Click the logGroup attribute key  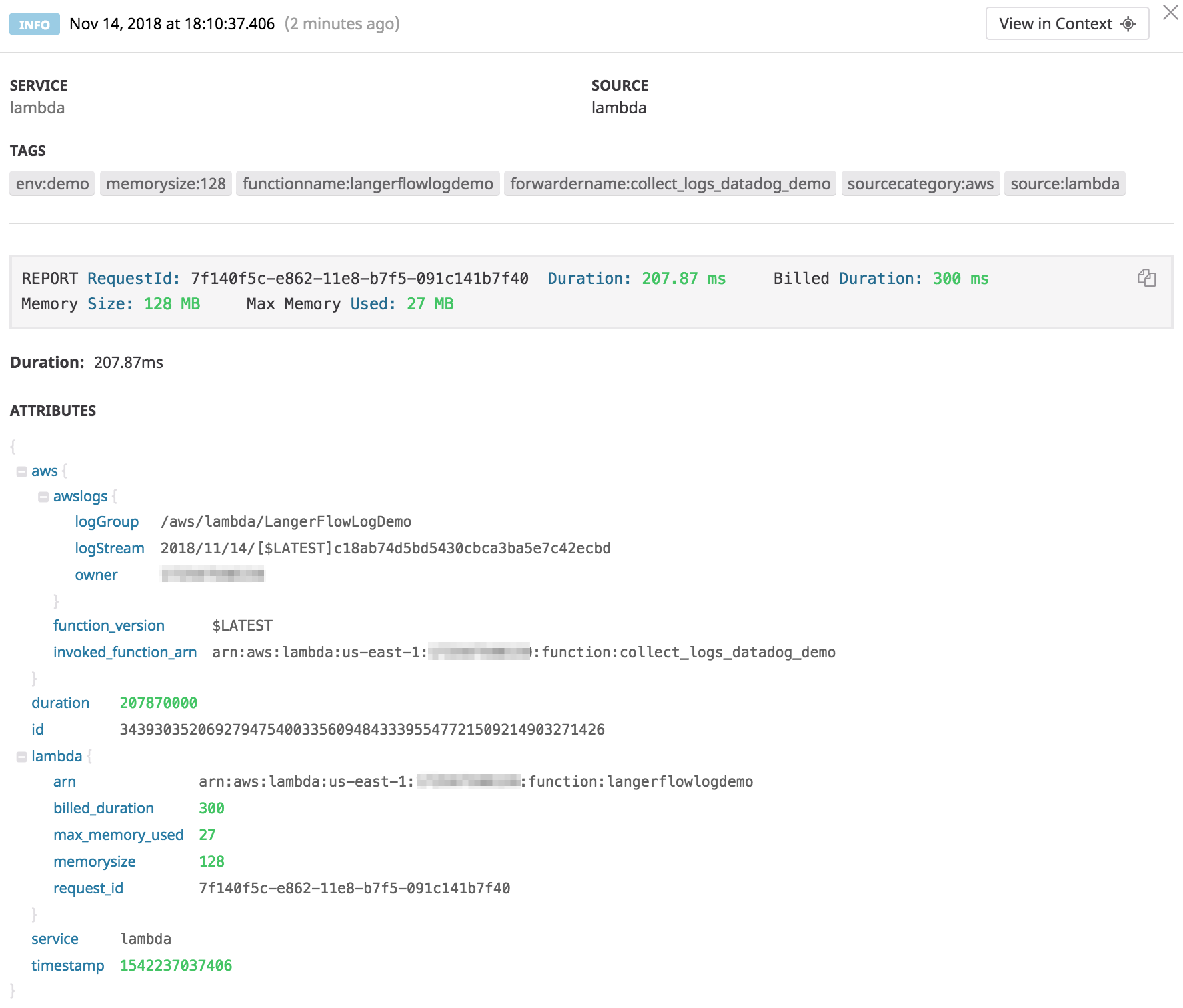[x=107, y=521]
